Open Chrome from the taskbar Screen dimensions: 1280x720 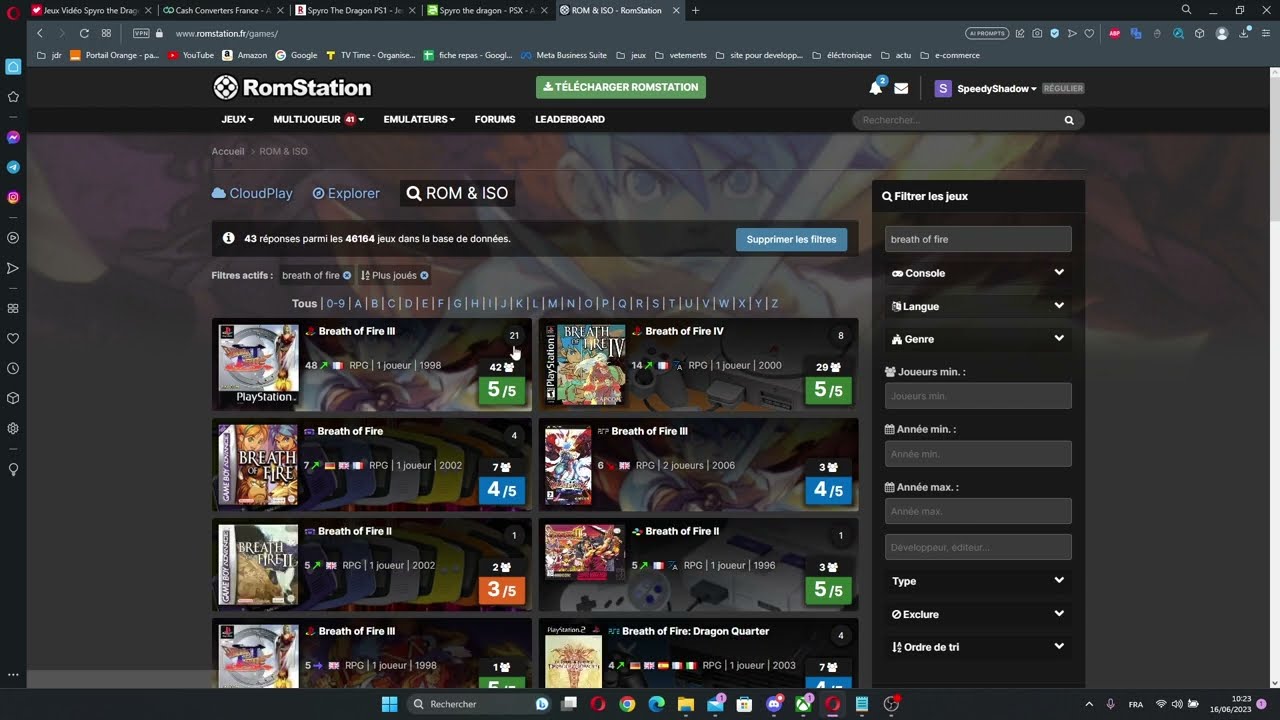627,704
